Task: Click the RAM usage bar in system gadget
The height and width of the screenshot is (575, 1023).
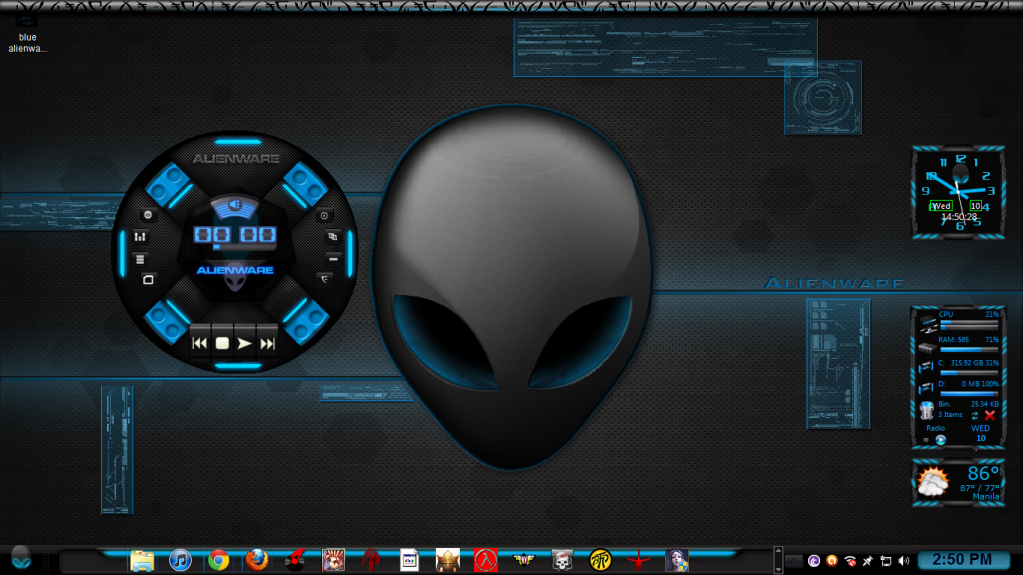Action: [x=968, y=349]
